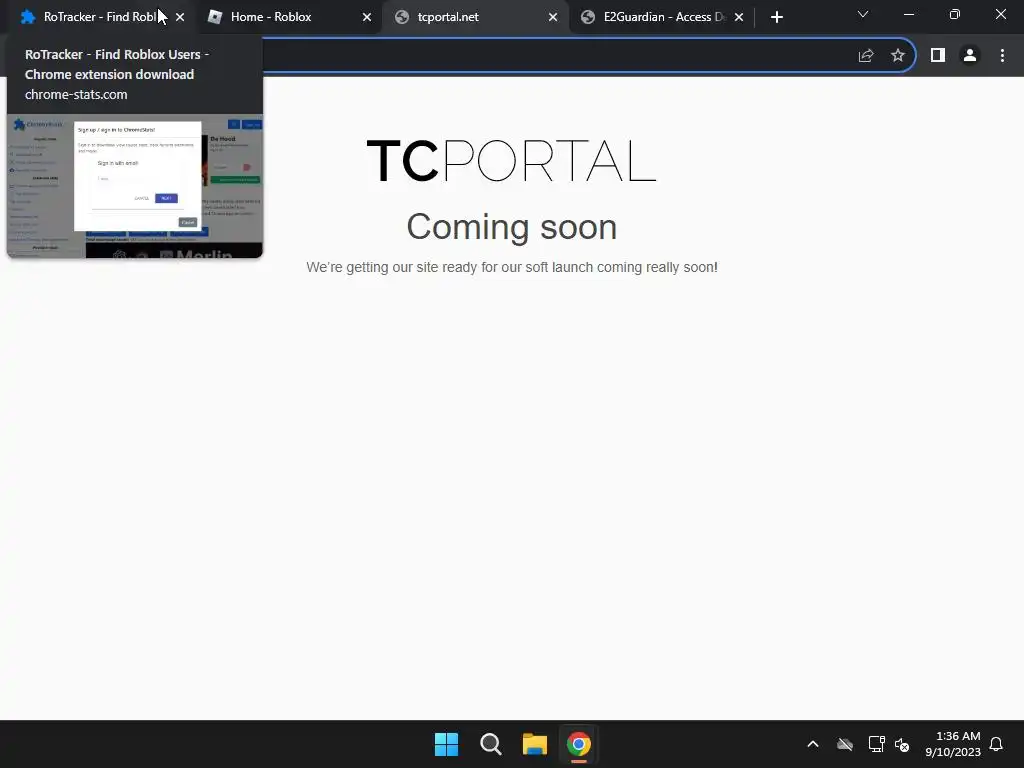Toggle the Chrome side panel
This screenshot has height=768, width=1024.
[x=938, y=56]
